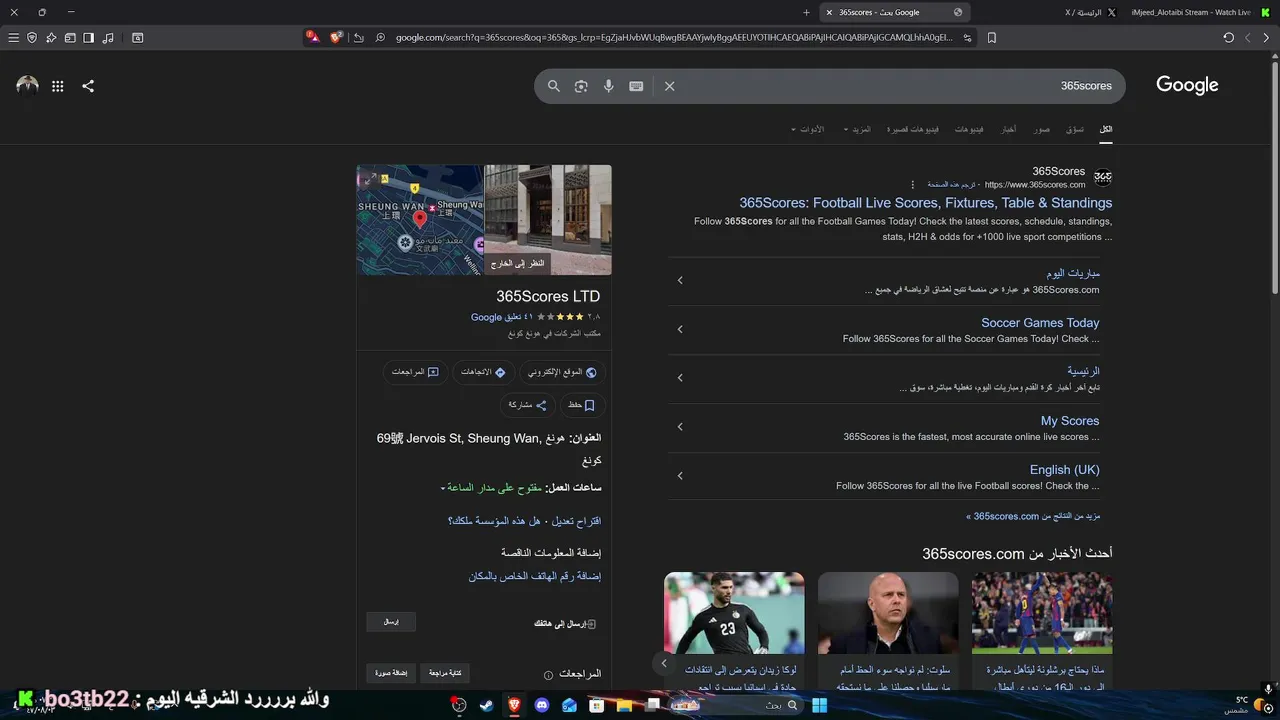Select the فيديوهات قصيرة tab
The height and width of the screenshot is (720, 1280).
click(912, 129)
